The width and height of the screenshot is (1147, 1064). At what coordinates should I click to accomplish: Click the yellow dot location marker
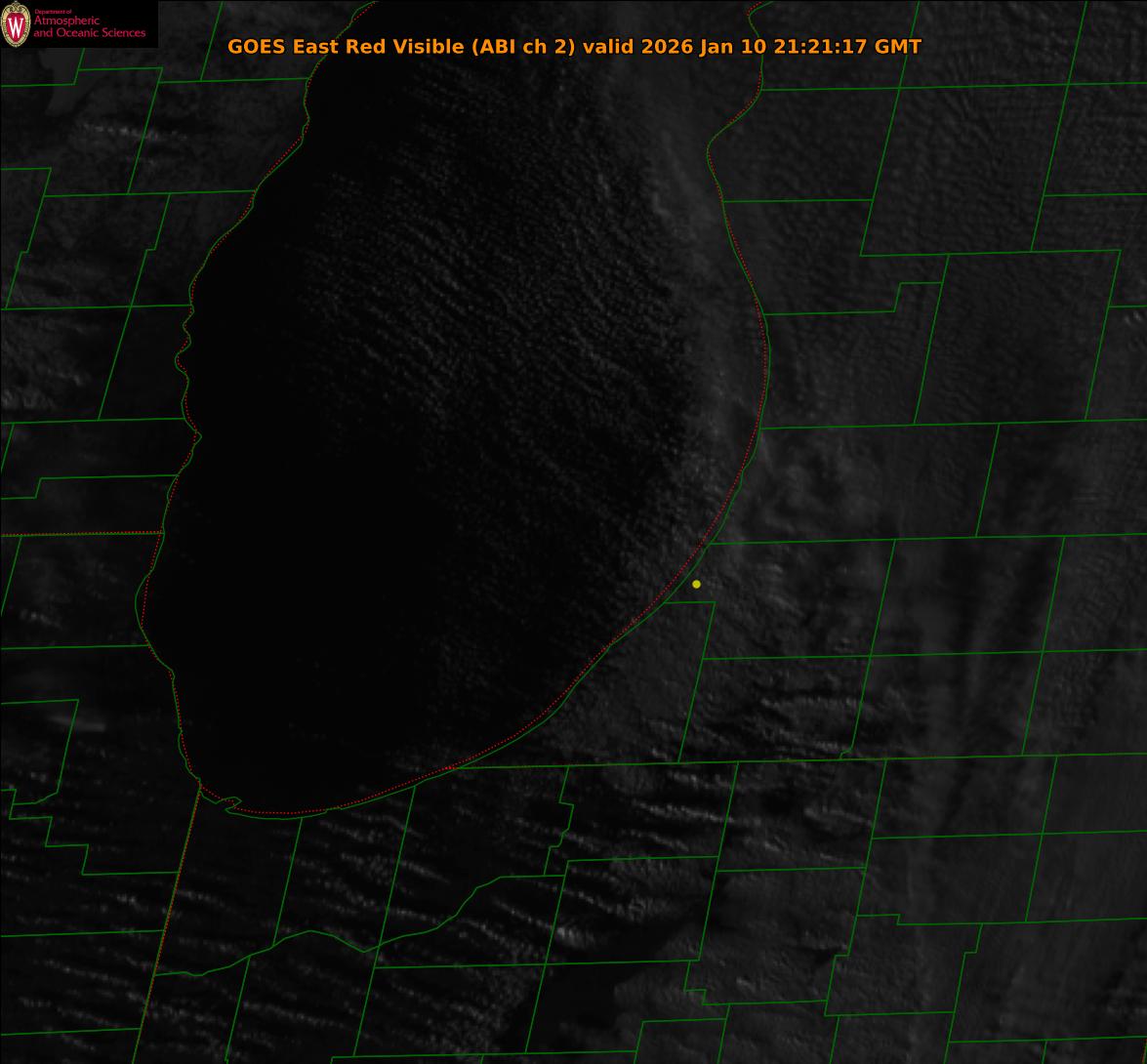click(x=696, y=584)
